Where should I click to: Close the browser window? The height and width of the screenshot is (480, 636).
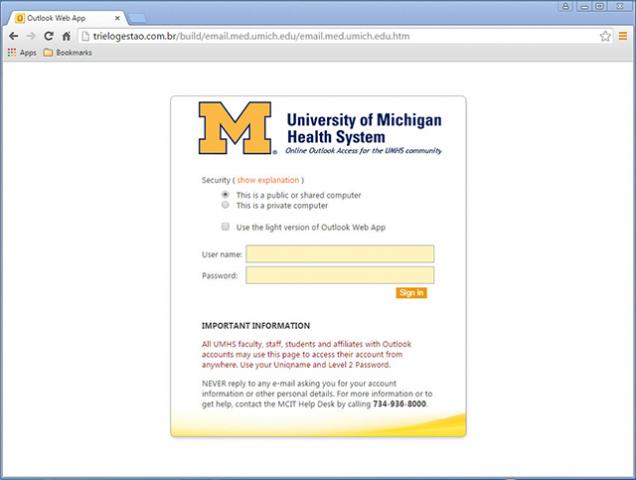(620, 6)
